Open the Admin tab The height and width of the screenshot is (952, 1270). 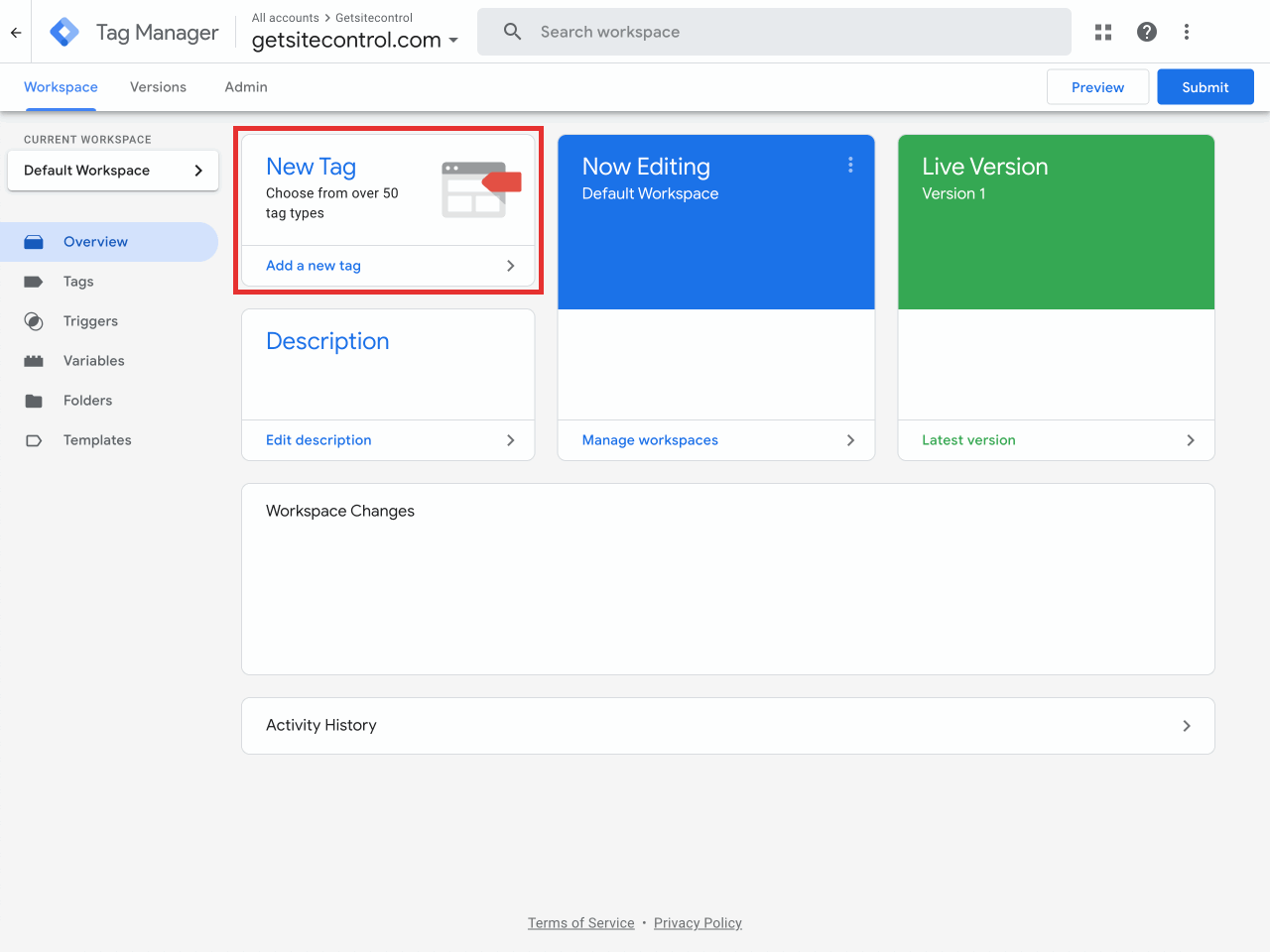click(x=245, y=87)
